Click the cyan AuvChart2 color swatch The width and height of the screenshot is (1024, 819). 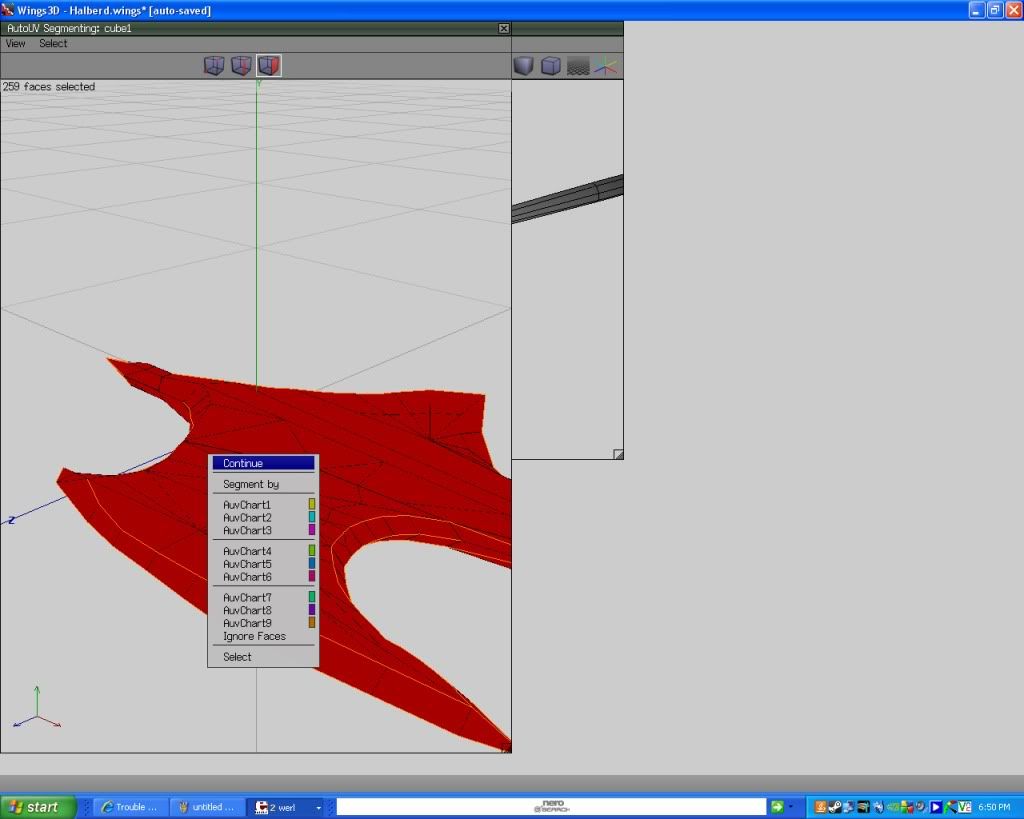click(x=312, y=518)
